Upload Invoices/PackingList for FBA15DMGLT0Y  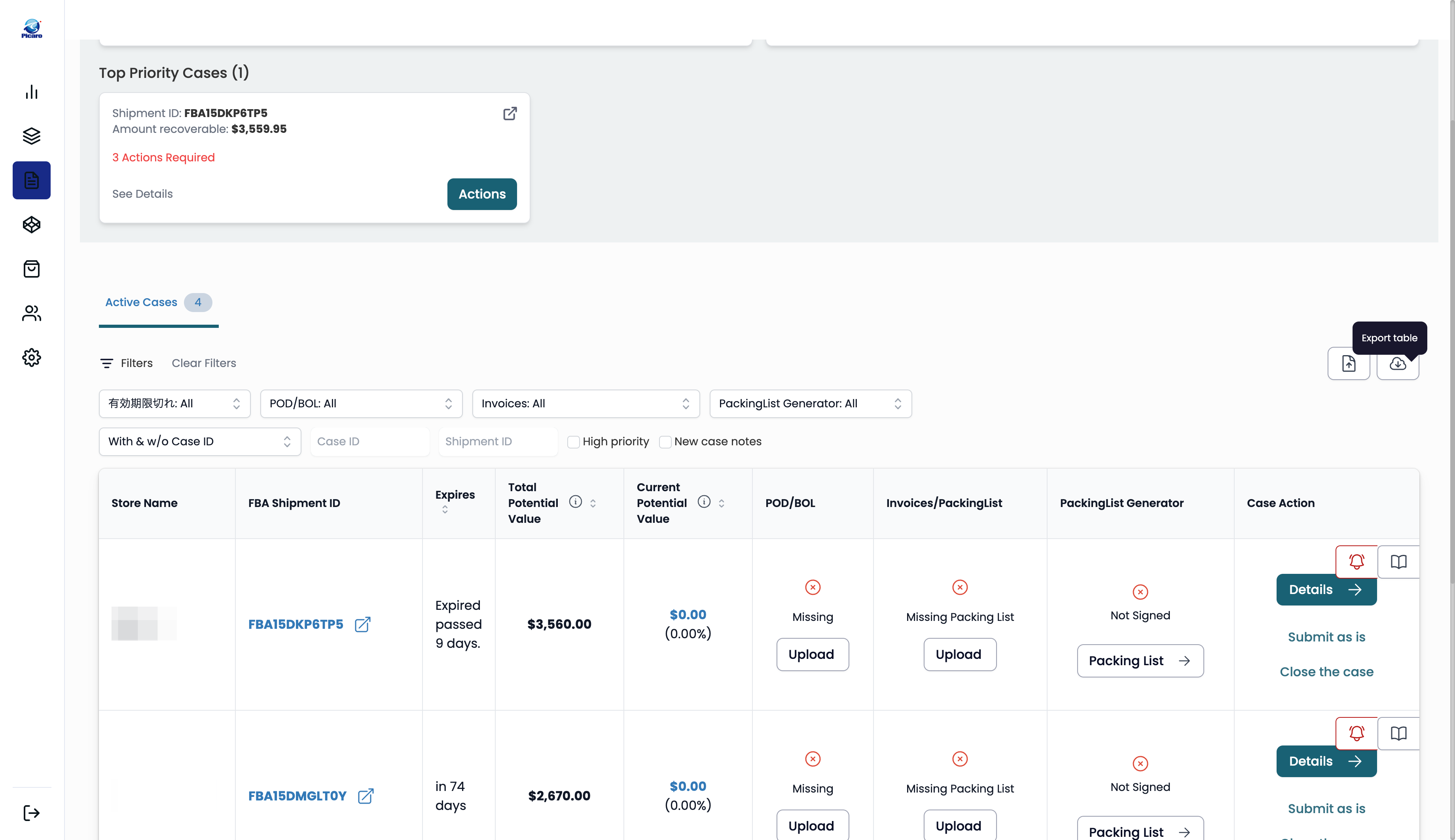tap(959, 826)
